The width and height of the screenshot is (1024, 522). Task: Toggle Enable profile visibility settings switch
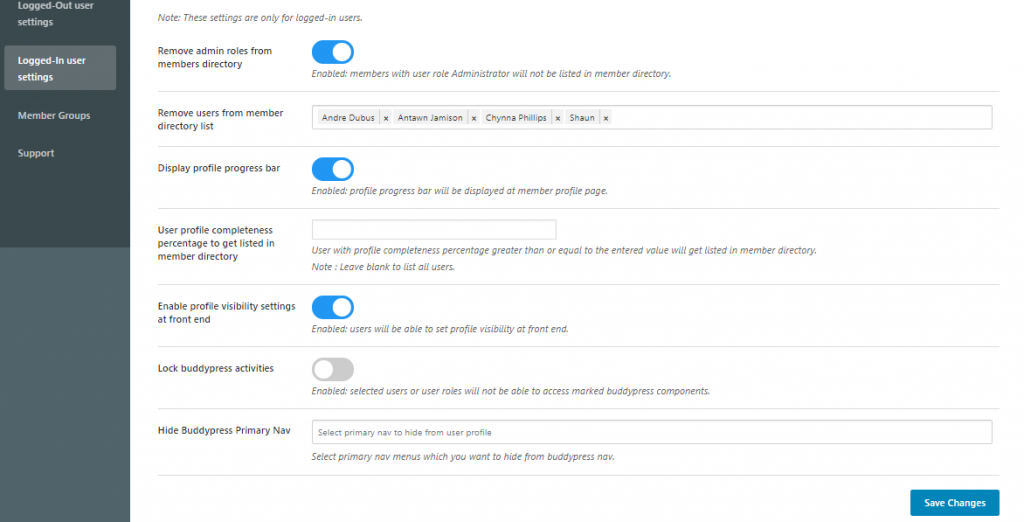tap(333, 307)
